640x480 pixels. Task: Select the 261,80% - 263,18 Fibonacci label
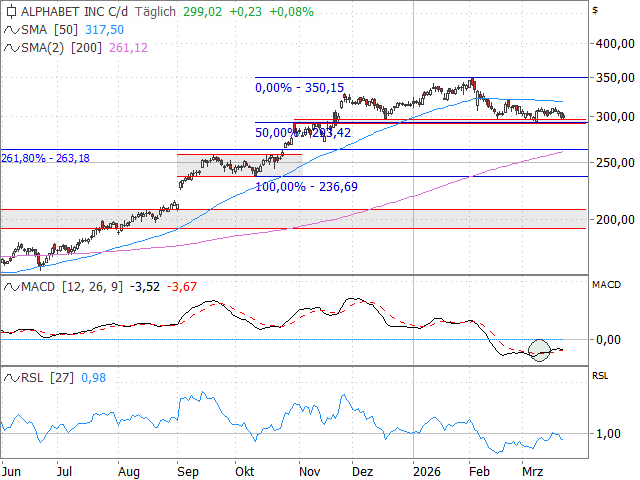[x=46, y=158]
